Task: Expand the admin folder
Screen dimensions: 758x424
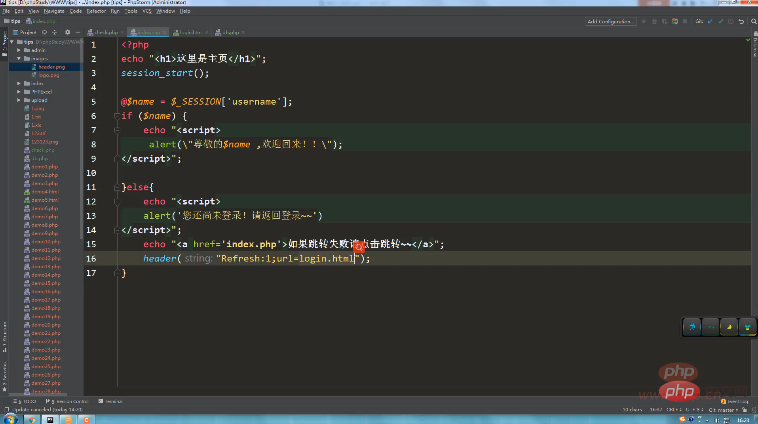Action: click(x=19, y=50)
